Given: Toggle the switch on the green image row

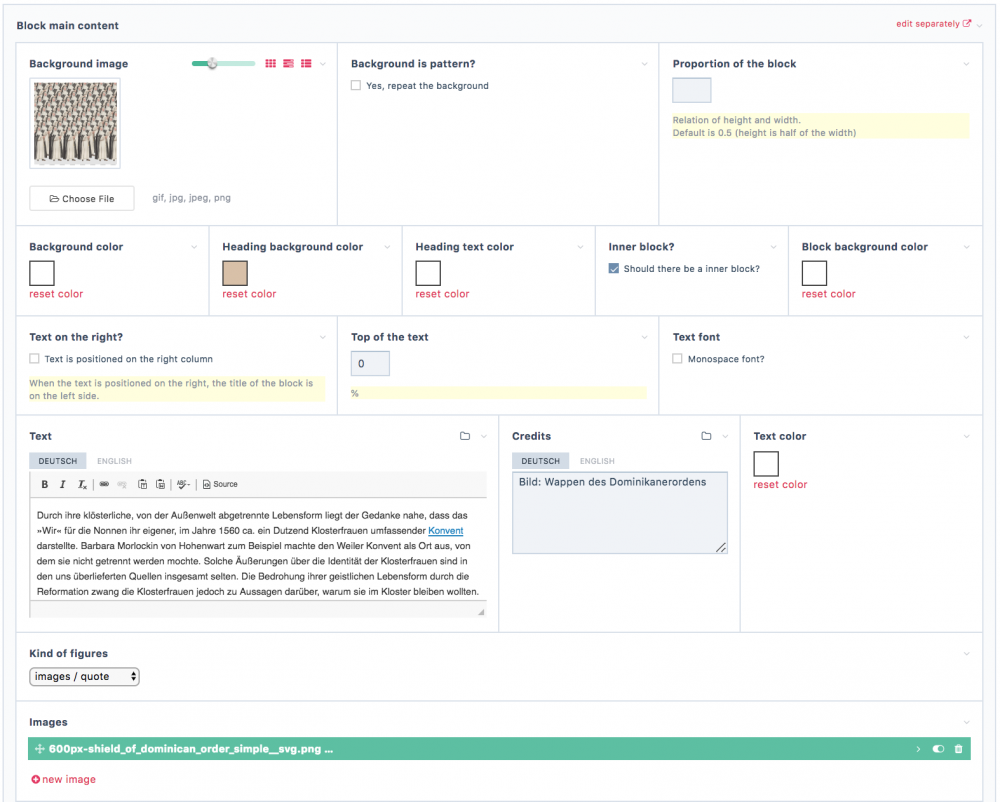Looking at the screenshot, I should (x=938, y=749).
